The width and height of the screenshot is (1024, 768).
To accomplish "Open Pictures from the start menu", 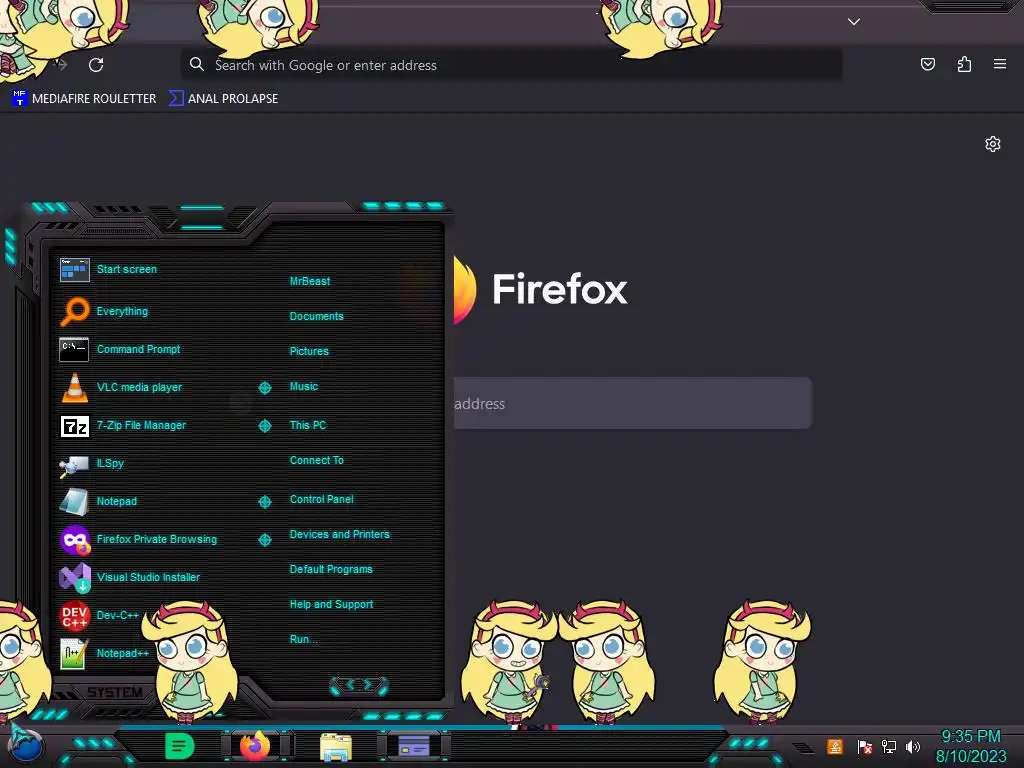I will [309, 351].
